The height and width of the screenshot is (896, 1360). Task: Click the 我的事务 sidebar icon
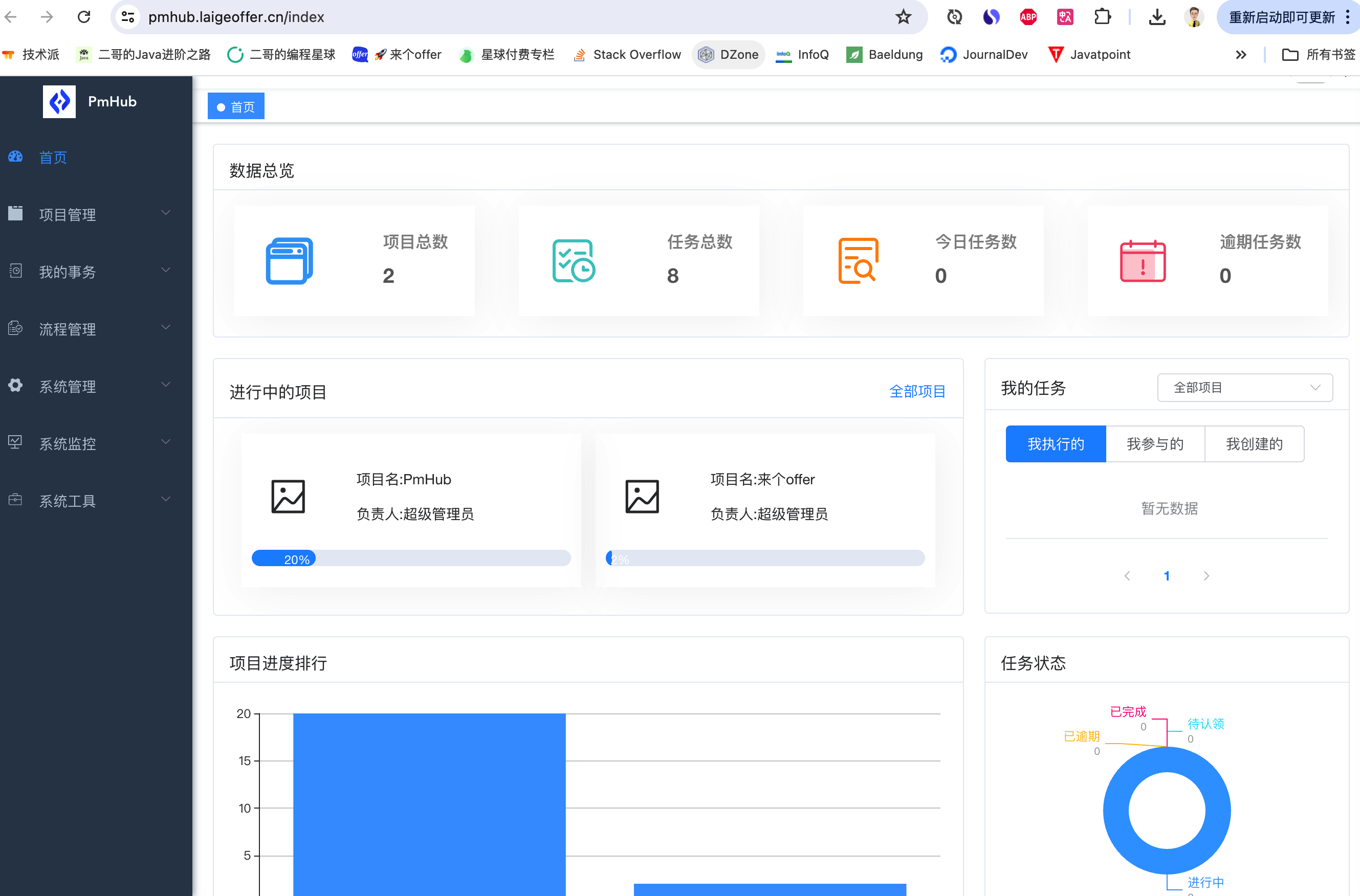tap(15, 271)
